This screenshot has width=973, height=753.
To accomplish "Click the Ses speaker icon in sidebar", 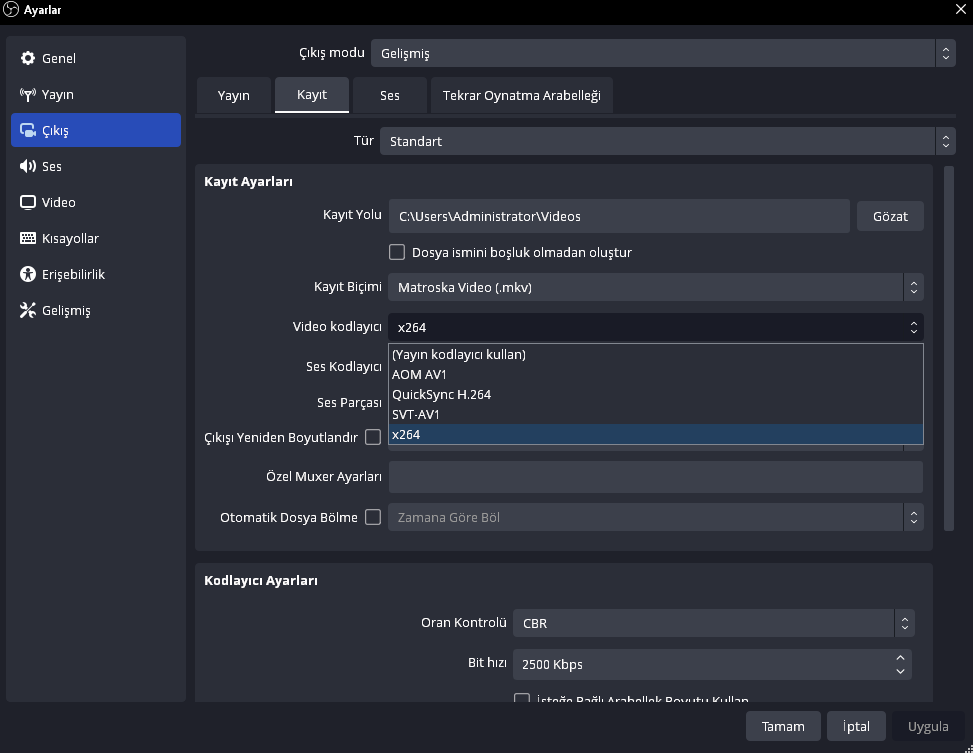I will [28, 166].
